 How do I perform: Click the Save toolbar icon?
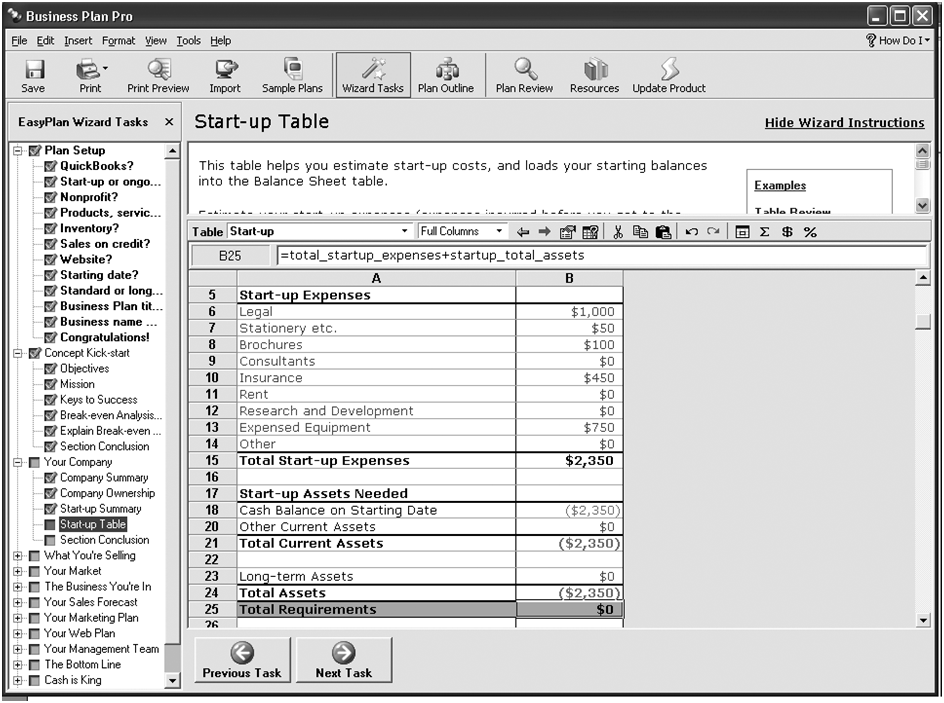[34, 75]
